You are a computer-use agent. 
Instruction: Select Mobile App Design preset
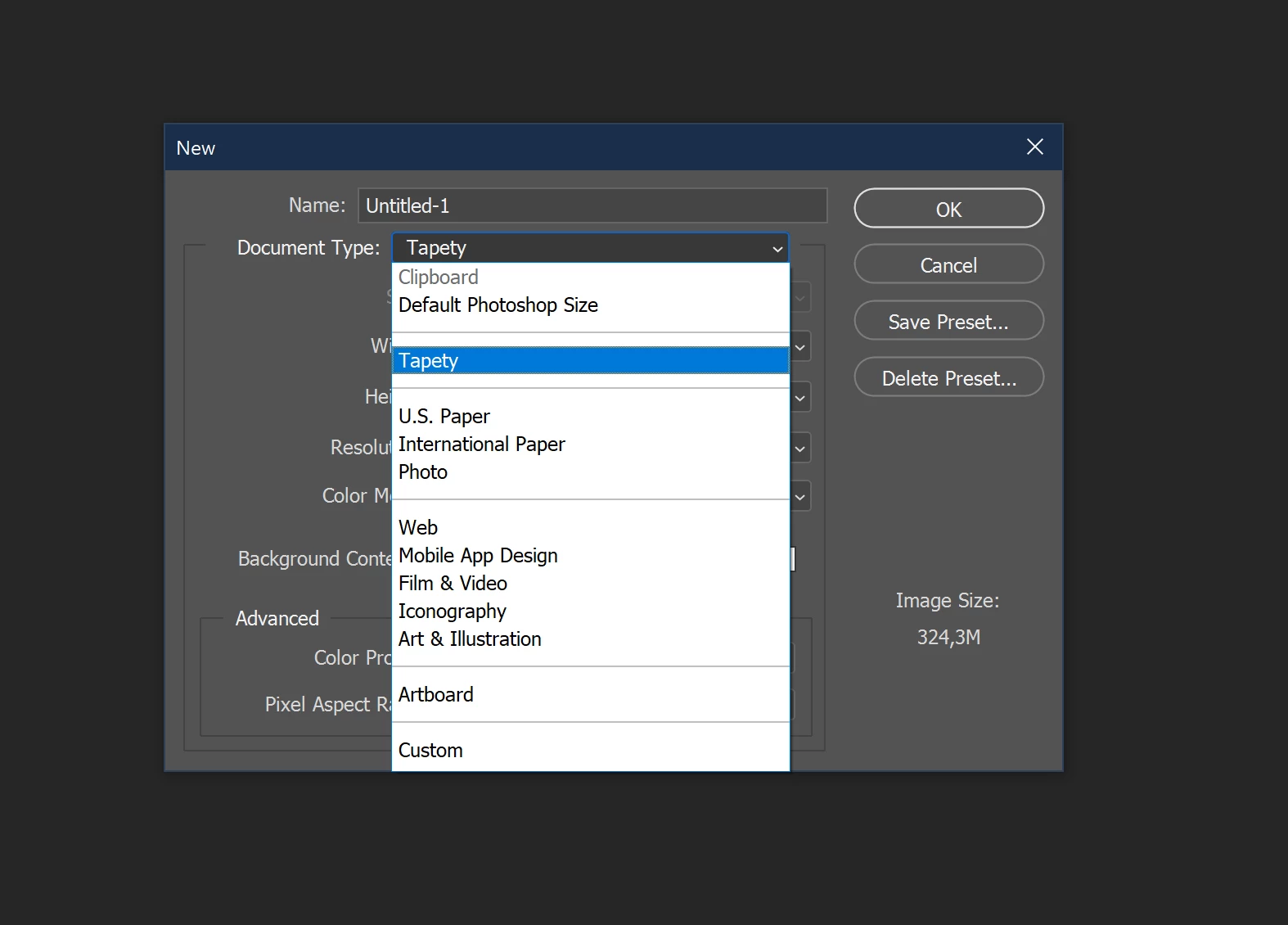click(x=591, y=556)
